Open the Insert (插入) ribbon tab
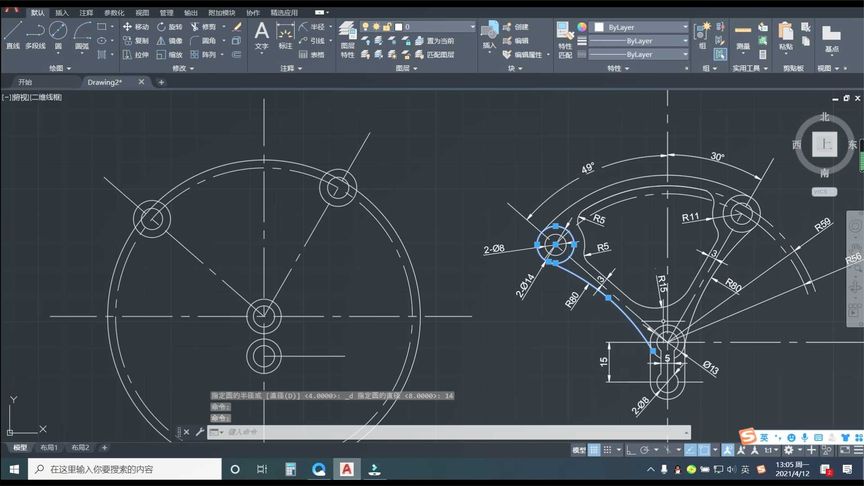This screenshot has width=864, height=486. 62,12
